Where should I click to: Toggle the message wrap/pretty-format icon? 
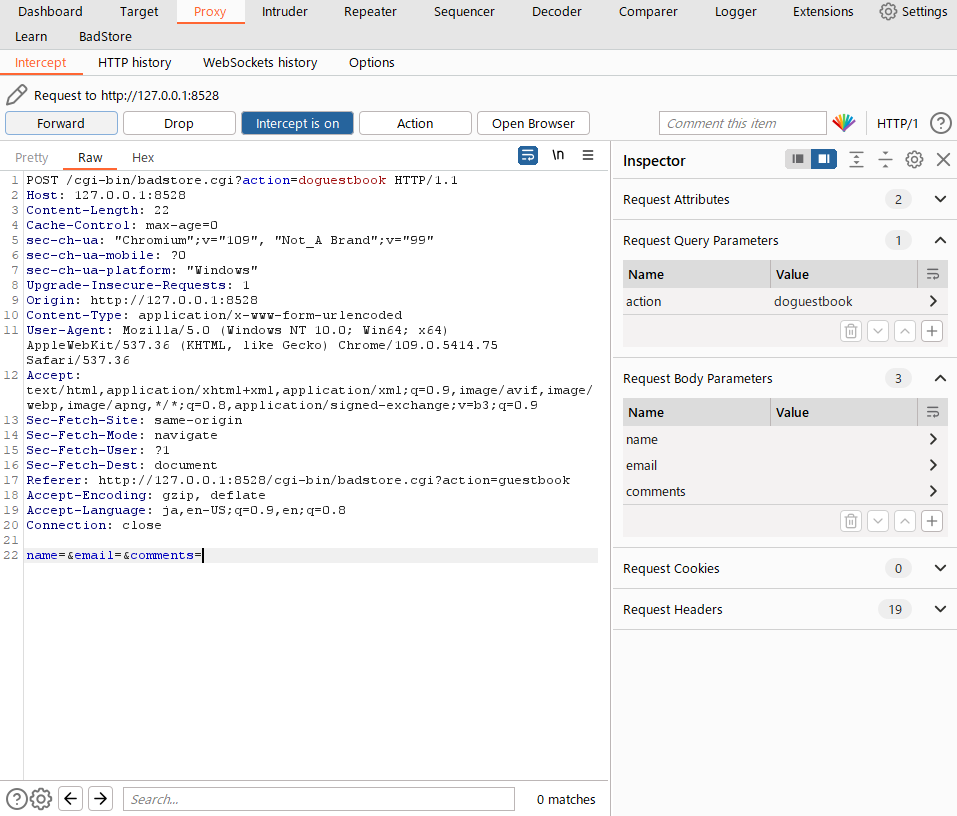click(528, 155)
